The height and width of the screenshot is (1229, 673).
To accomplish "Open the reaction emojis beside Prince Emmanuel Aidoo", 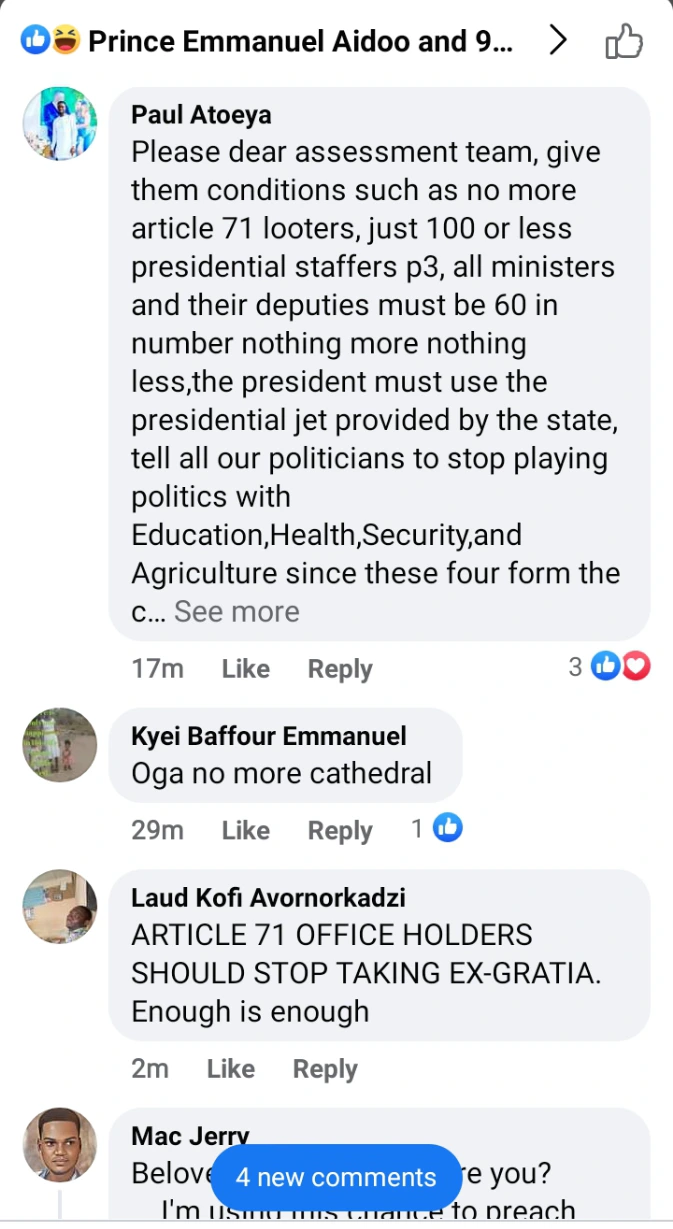I will [x=50, y=41].
